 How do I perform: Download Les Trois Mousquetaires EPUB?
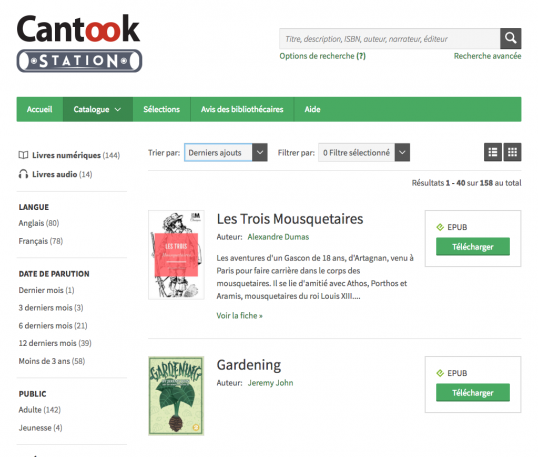tap(473, 247)
